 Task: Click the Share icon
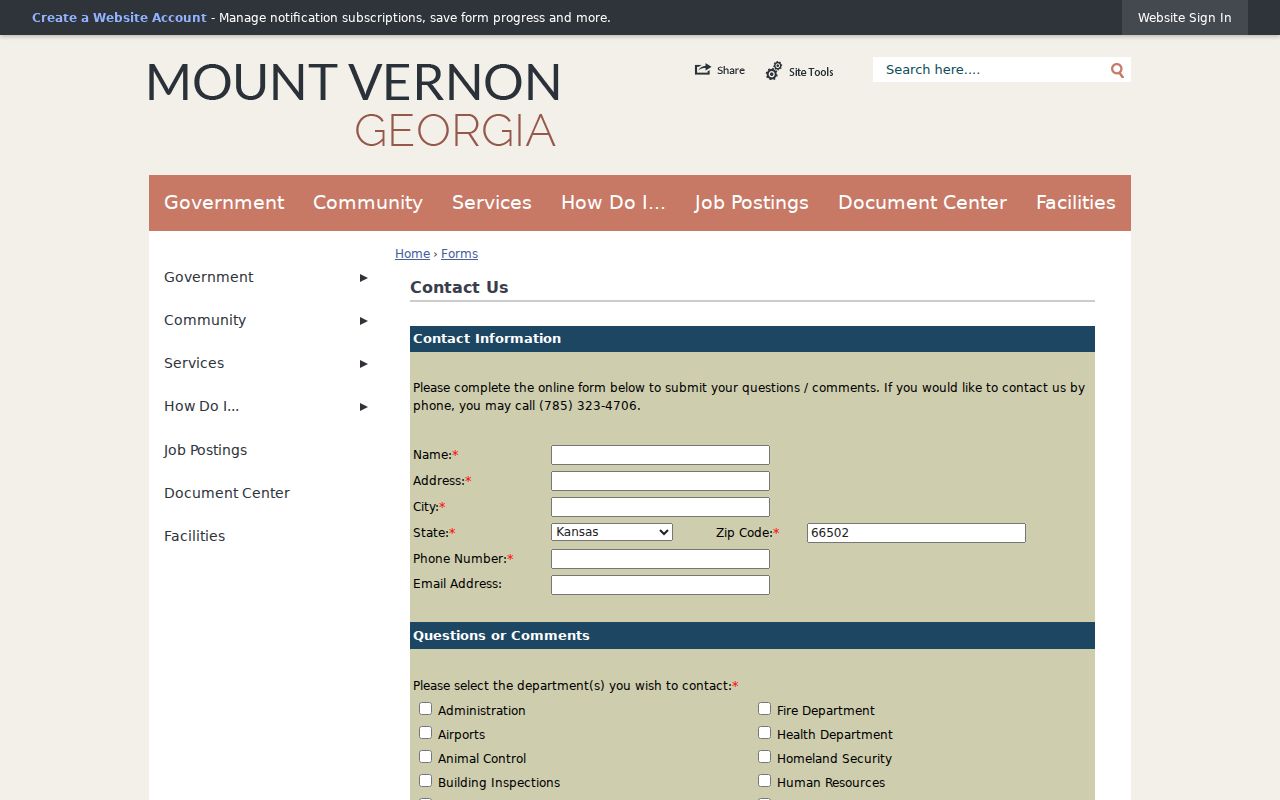pyautogui.click(x=703, y=70)
